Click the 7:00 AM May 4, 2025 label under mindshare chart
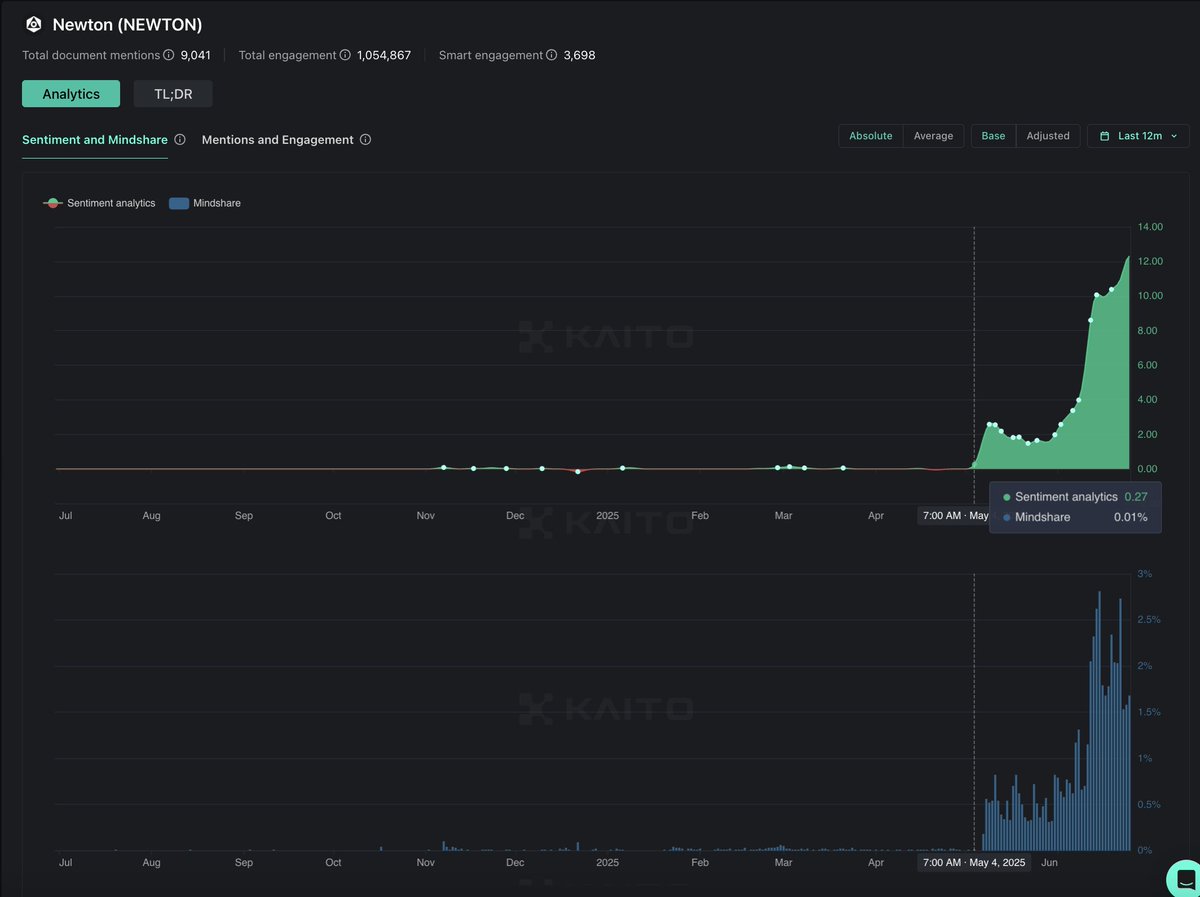Viewport: 1200px width, 897px height. tap(974, 862)
